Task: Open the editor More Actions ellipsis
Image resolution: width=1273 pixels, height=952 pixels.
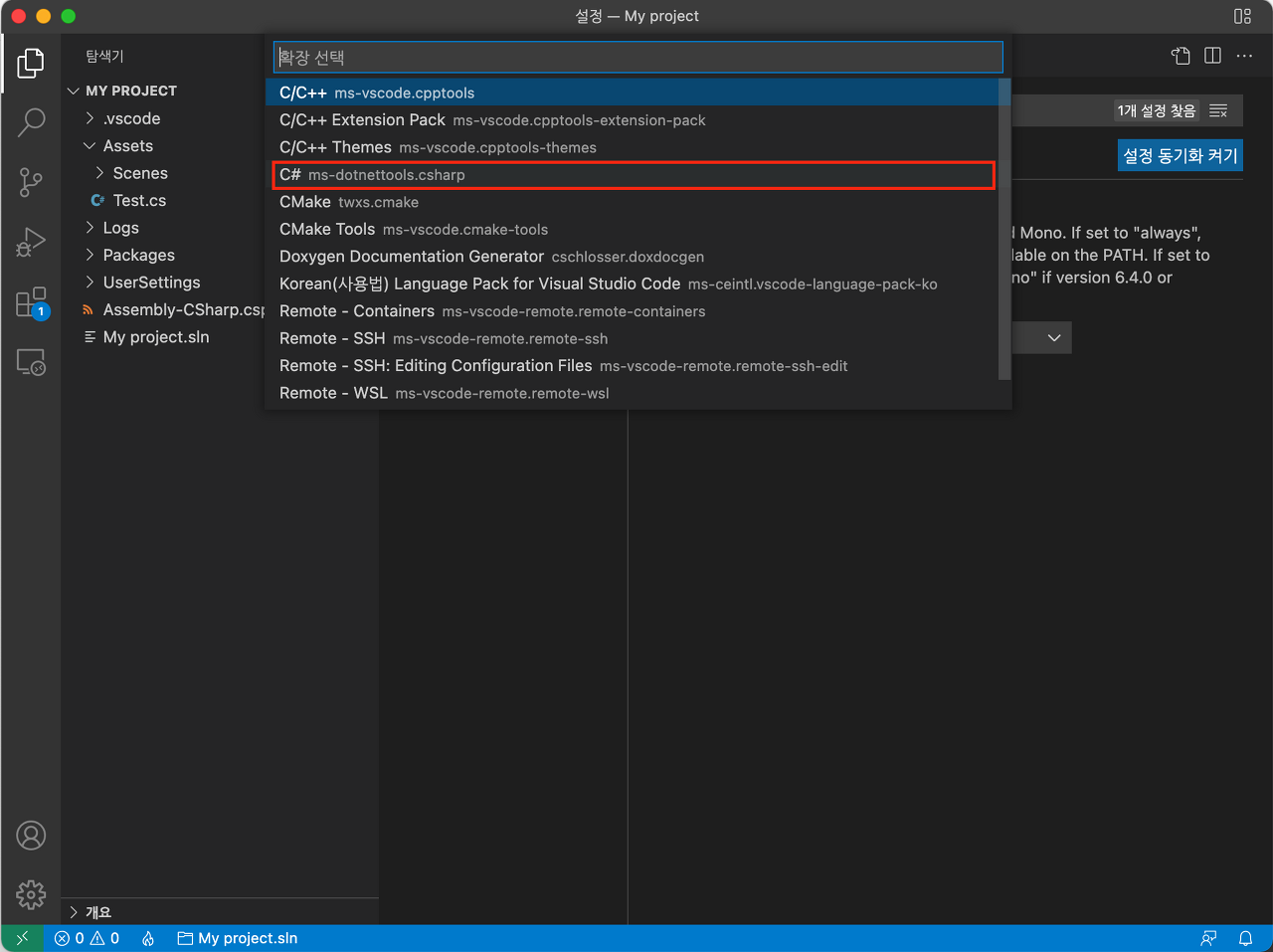Action: coord(1244,56)
